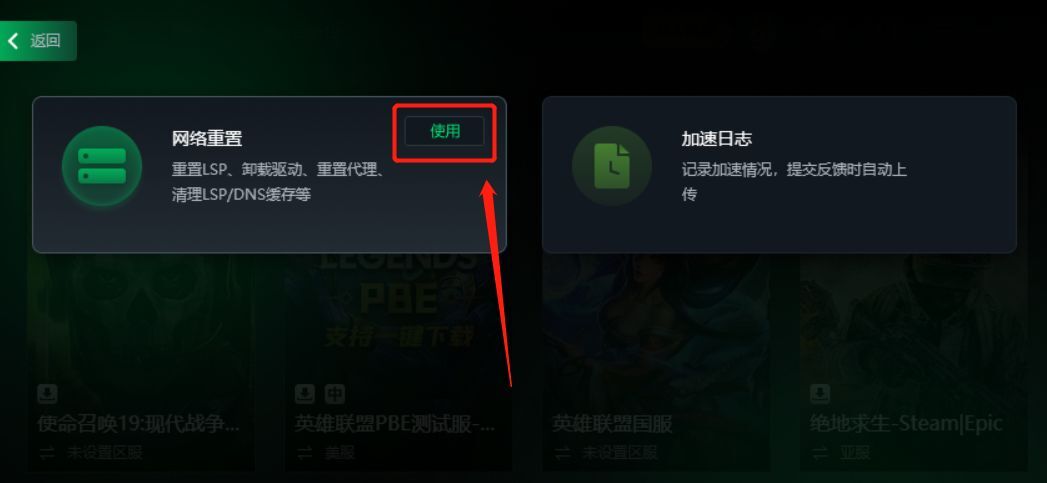The height and width of the screenshot is (483, 1047).
Task: Go back using the 返回 button
Action: pyautogui.click(x=37, y=41)
